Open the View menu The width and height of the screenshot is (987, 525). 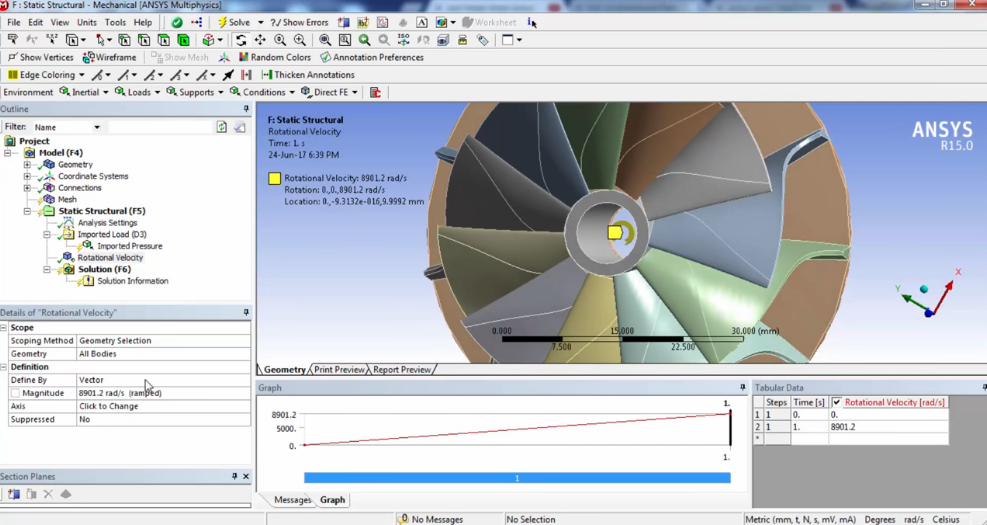(60, 23)
